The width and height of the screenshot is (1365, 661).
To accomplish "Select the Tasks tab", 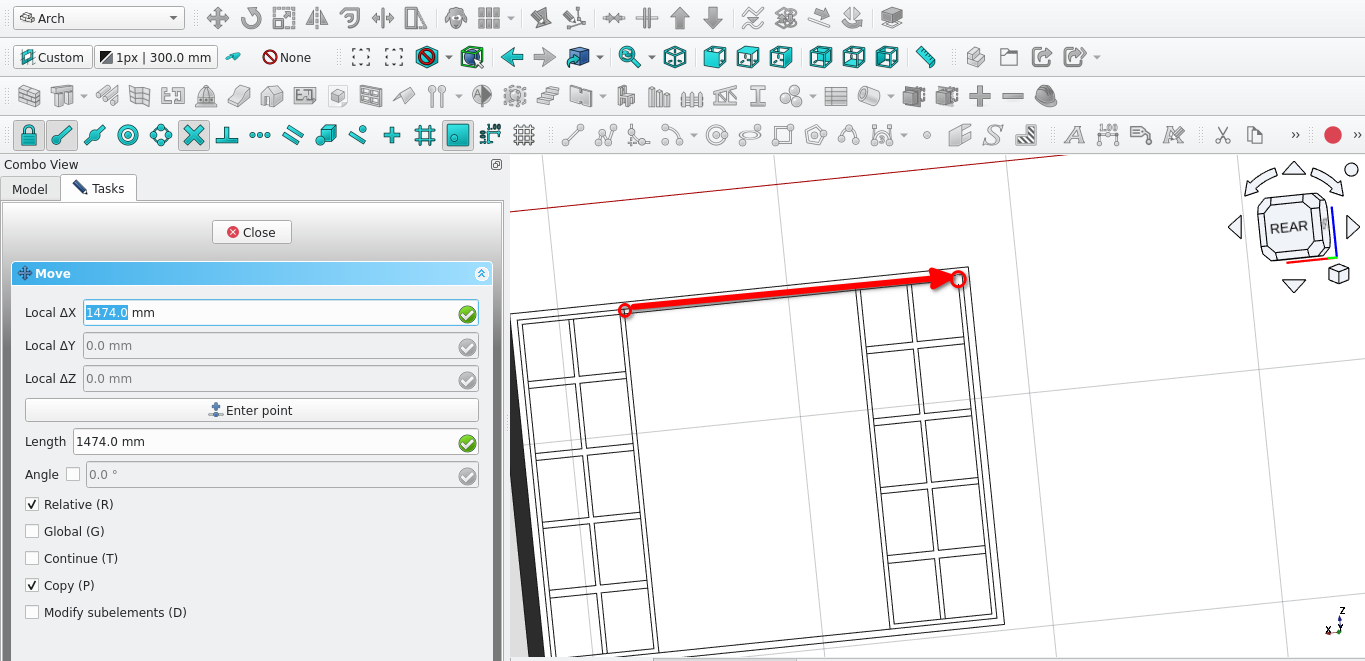I will coord(99,188).
